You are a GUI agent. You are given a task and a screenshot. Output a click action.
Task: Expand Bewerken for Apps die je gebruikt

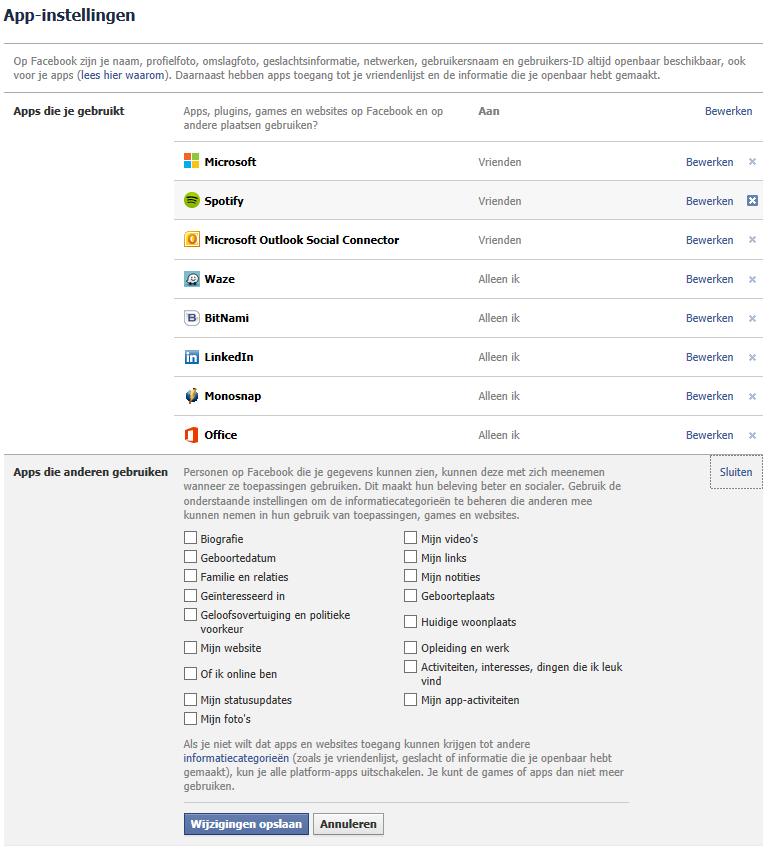pyautogui.click(x=728, y=111)
